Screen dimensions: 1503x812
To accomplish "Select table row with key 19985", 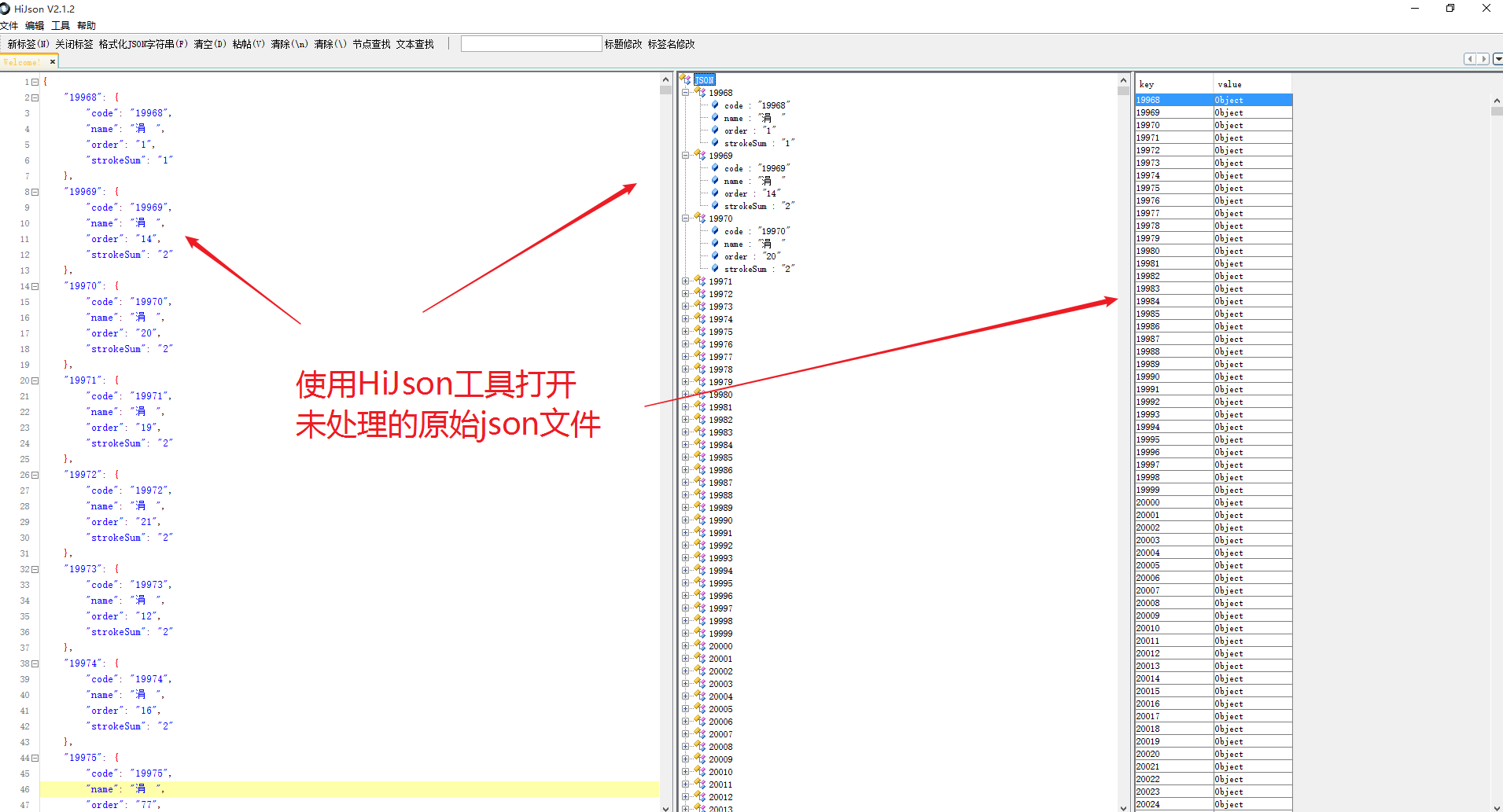I will tap(1214, 314).
